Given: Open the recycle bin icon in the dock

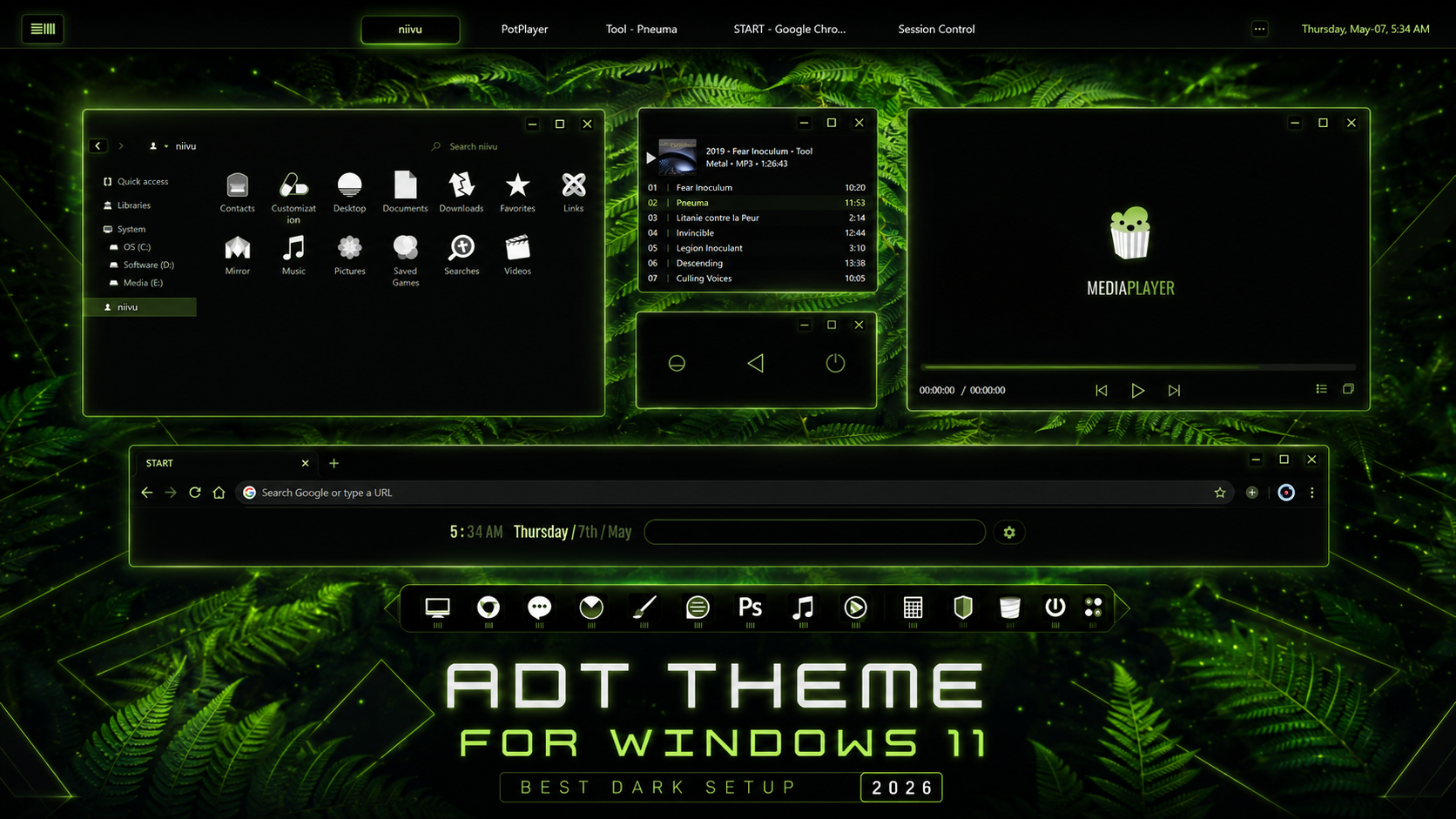Looking at the screenshot, I should 1009,608.
